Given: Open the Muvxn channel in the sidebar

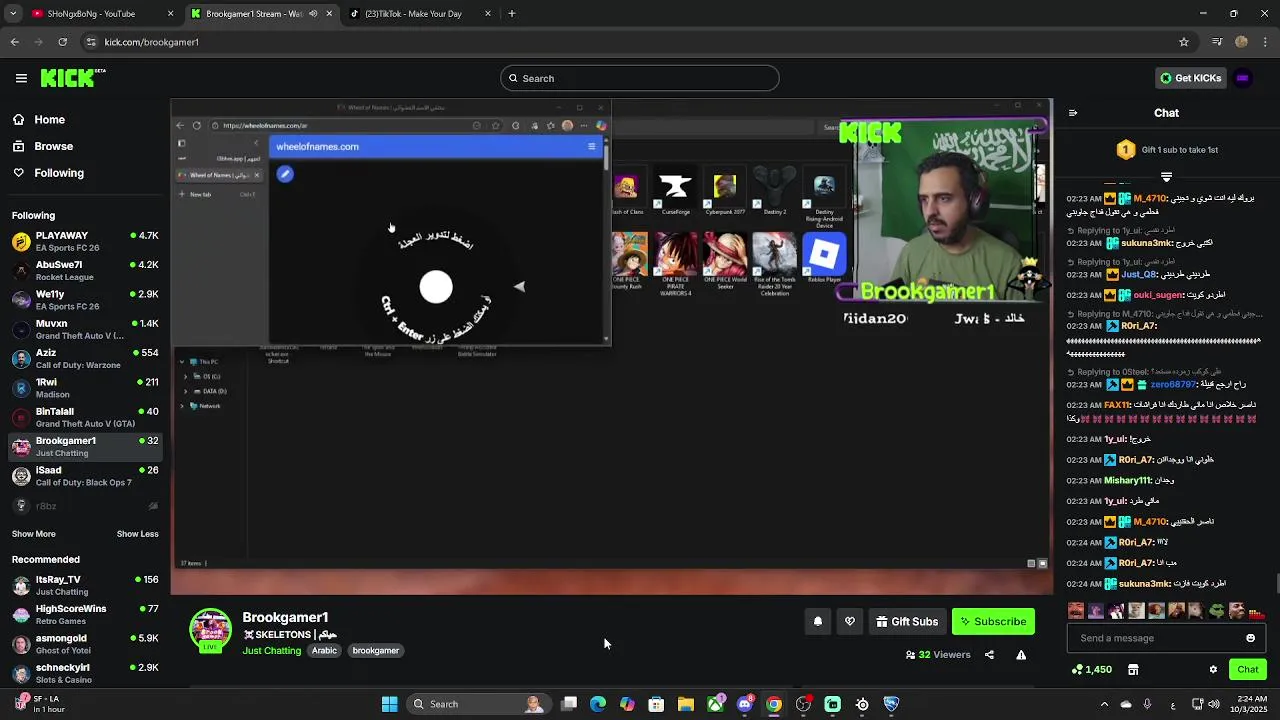Looking at the screenshot, I should pos(85,329).
